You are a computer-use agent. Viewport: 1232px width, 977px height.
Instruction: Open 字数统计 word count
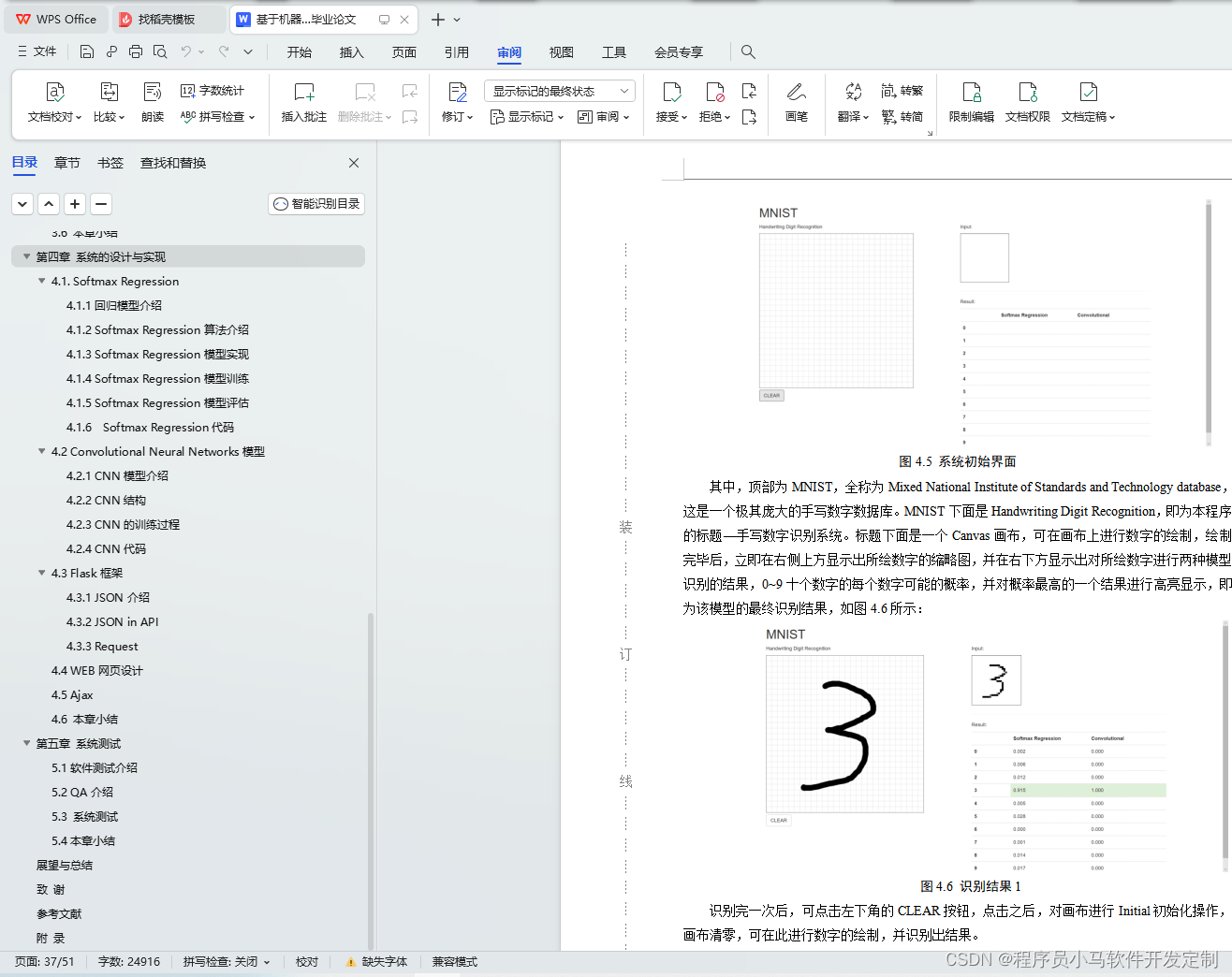[213, 91]
